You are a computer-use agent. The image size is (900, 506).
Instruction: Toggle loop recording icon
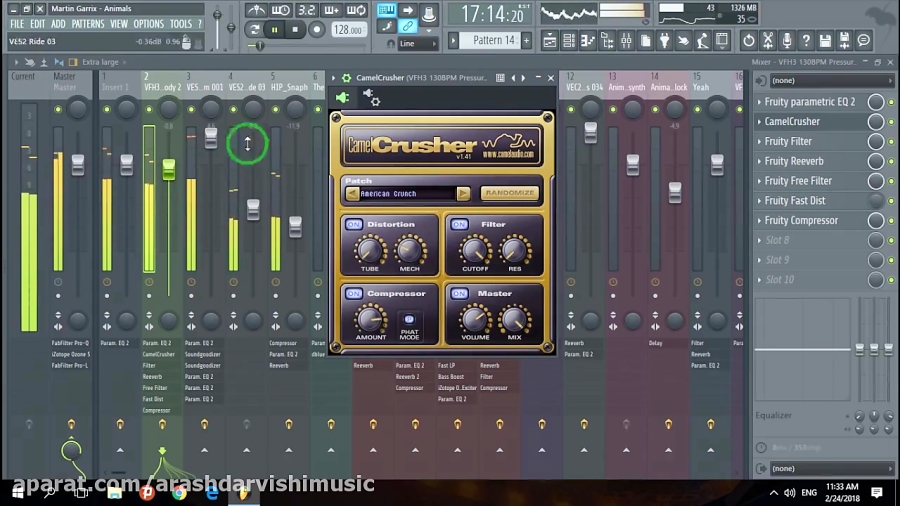pyautogui.click(x=356, y=10)
